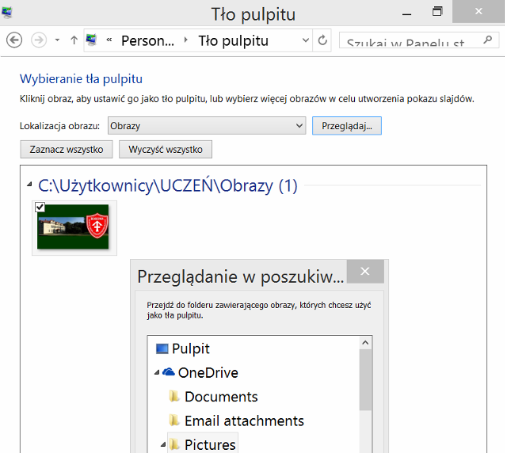This screenshot has width=505, height=453.
Task: Refresh the Tło pulpitu view
Action: tap(322, 40)
